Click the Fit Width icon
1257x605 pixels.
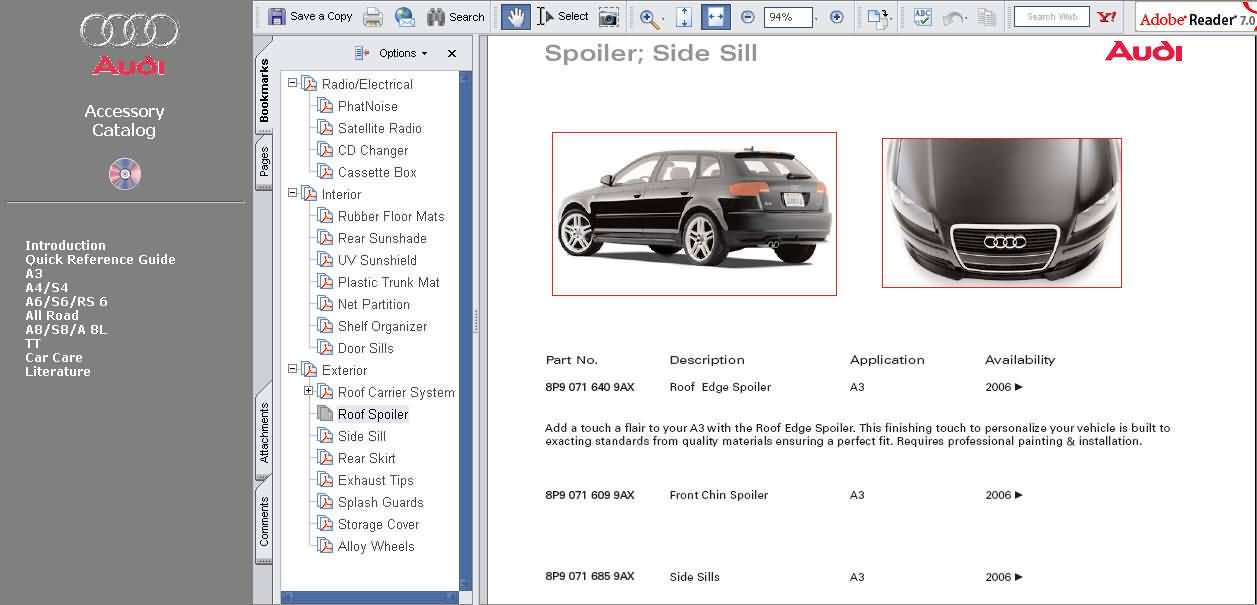point(715,17)
